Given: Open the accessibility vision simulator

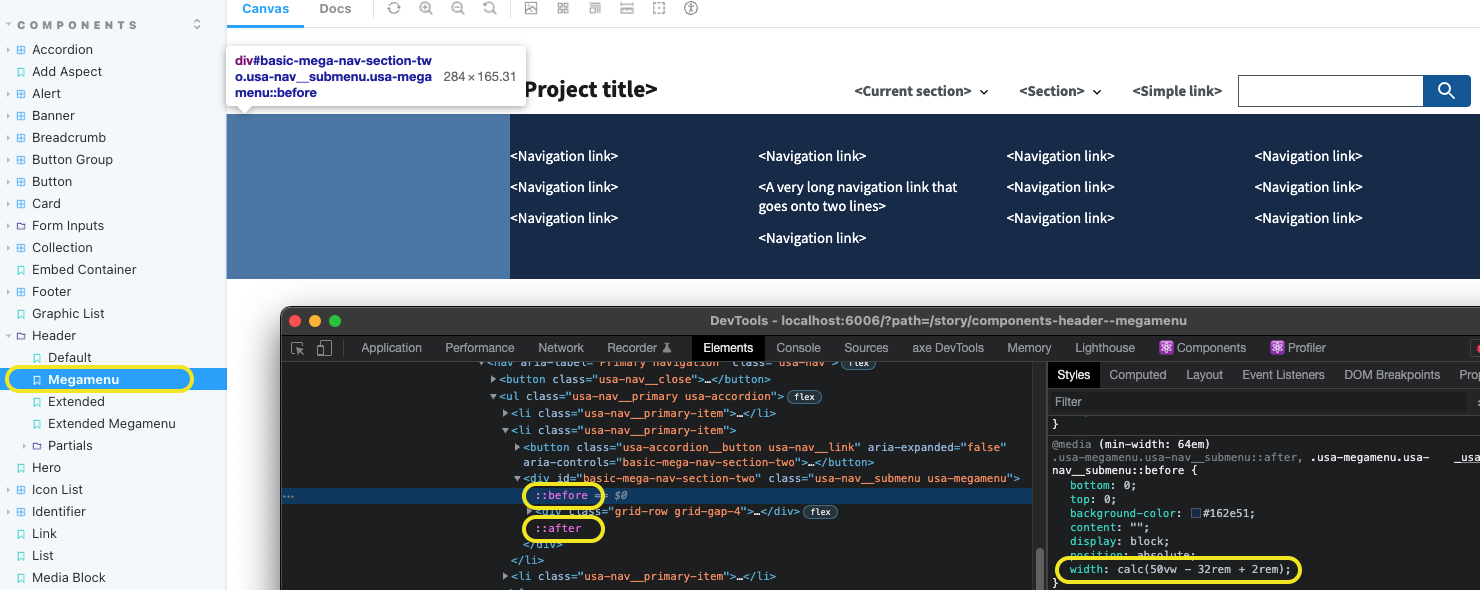Looking at the screenshot, I should (x=691, y=8).
